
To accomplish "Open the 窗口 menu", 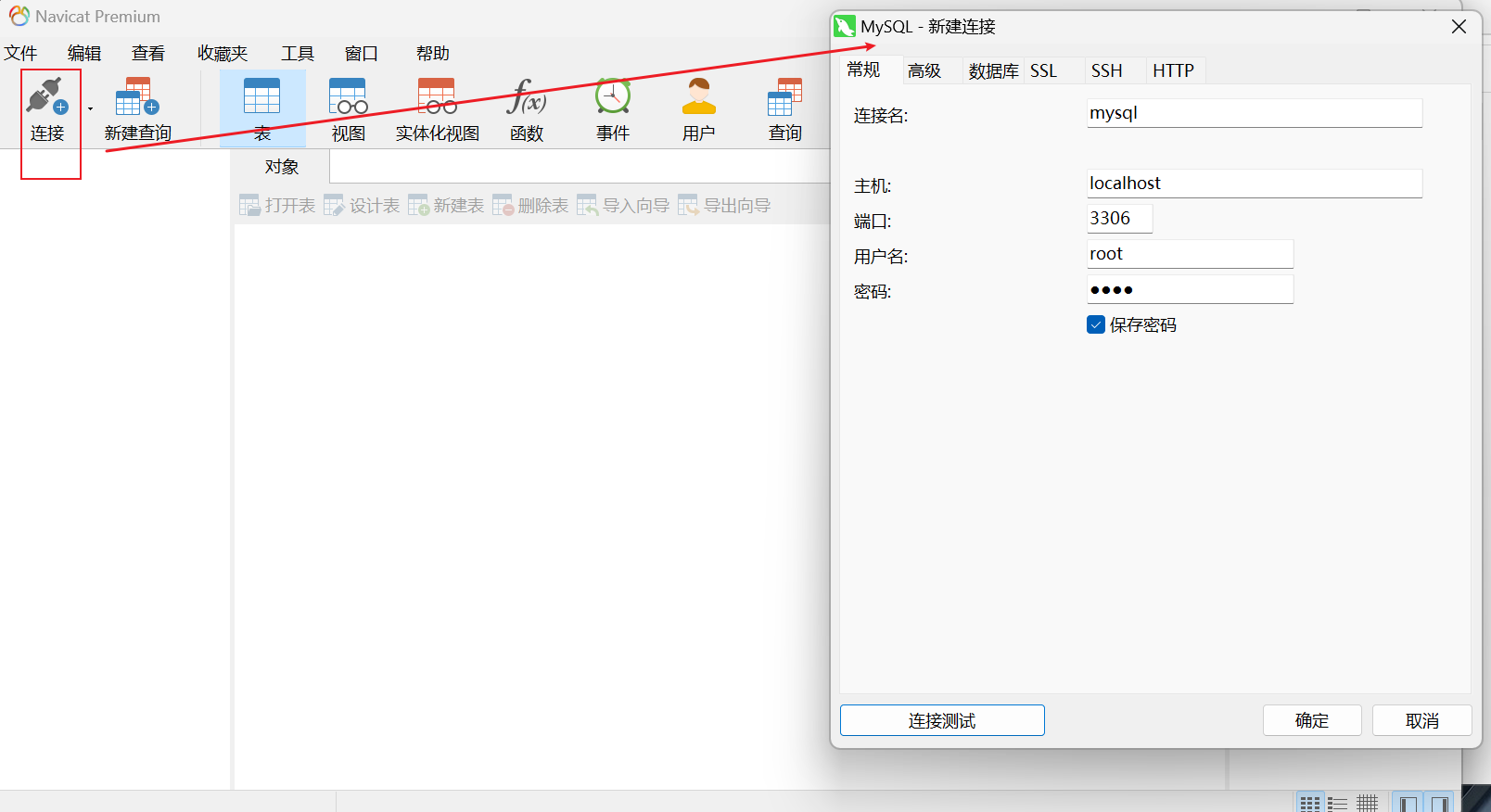I will 362,53.
